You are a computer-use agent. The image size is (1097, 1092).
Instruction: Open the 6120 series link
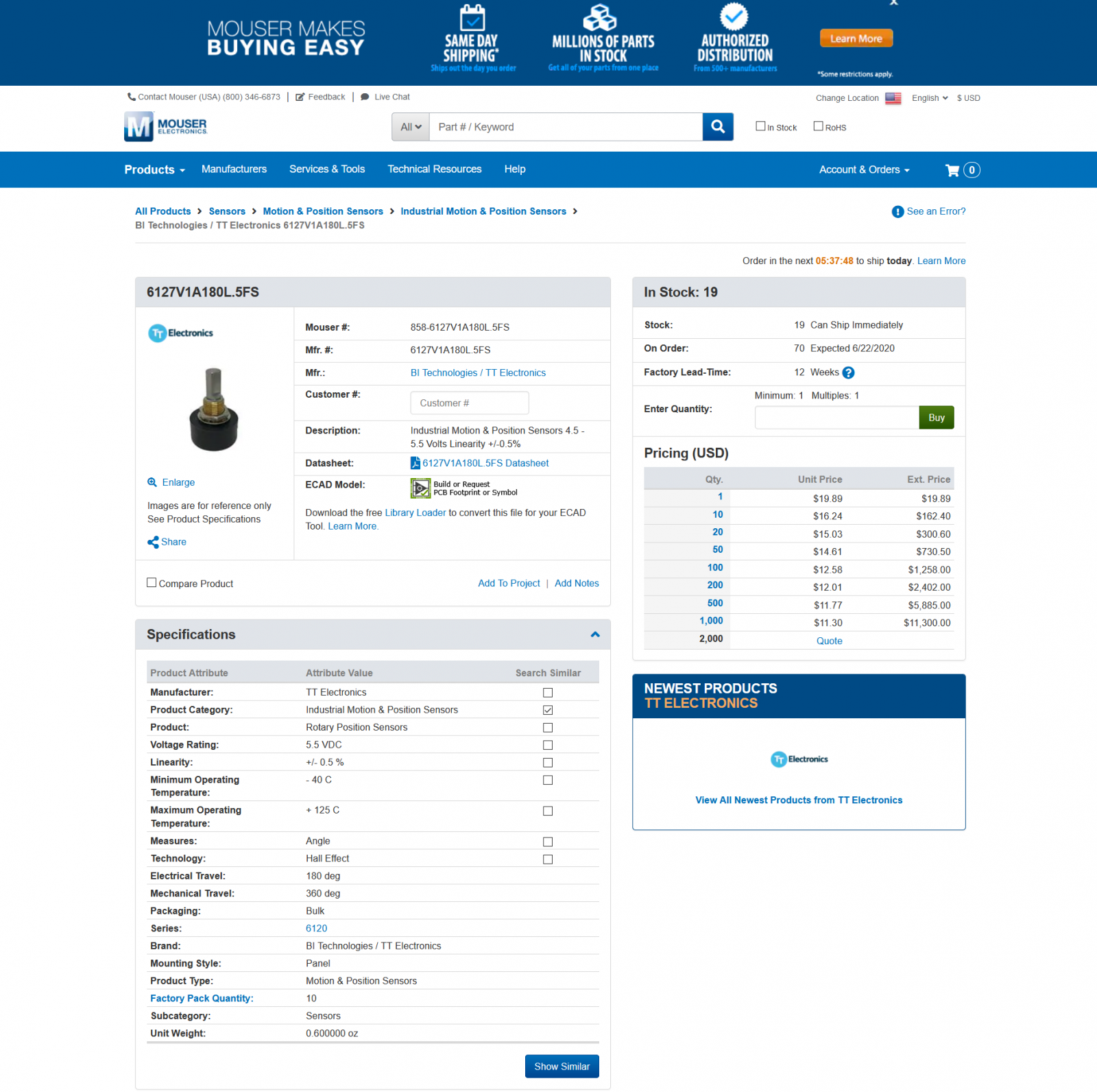(317, 928)
